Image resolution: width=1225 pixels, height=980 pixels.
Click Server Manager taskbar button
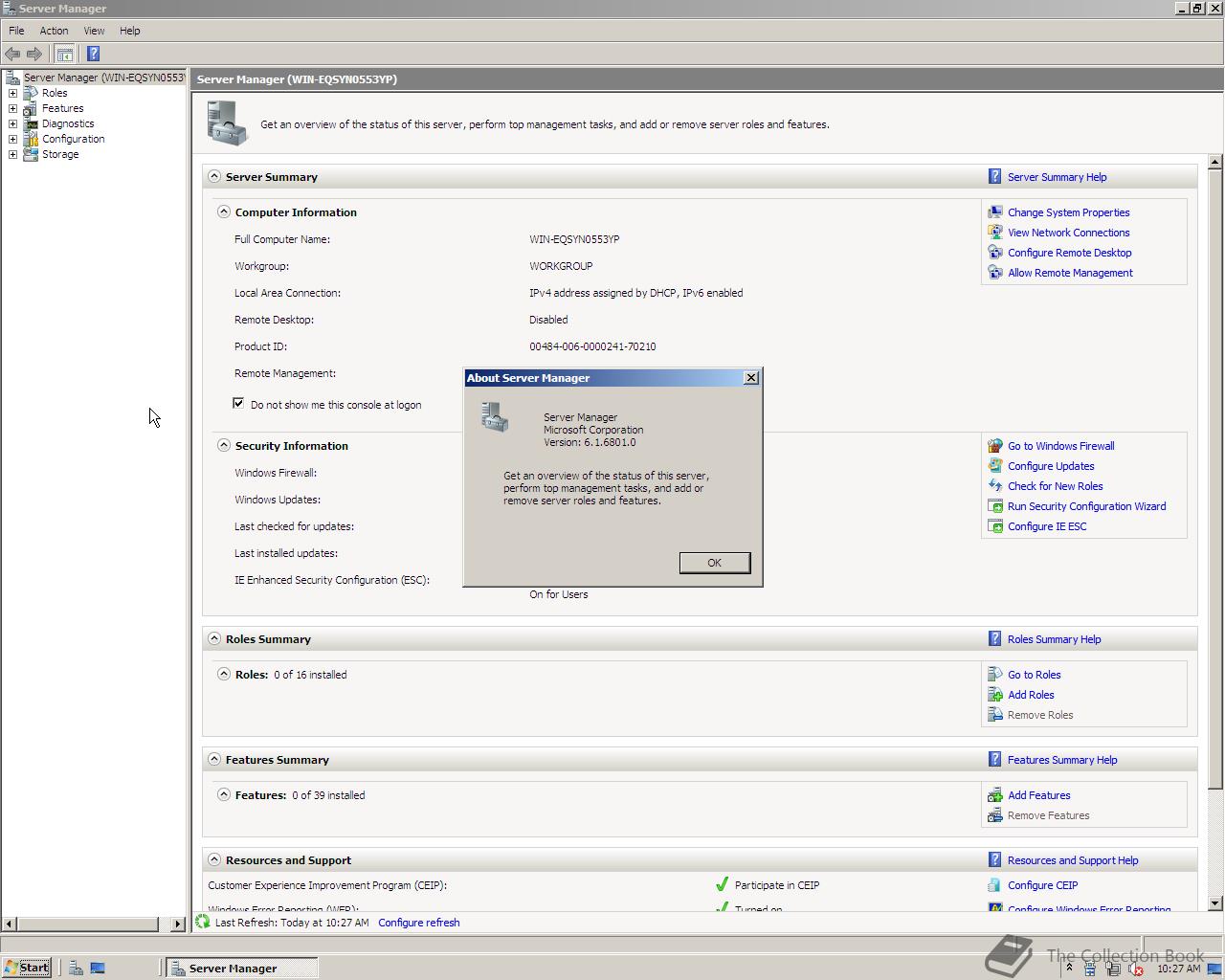pyautogui.click(x=241, y=968)
